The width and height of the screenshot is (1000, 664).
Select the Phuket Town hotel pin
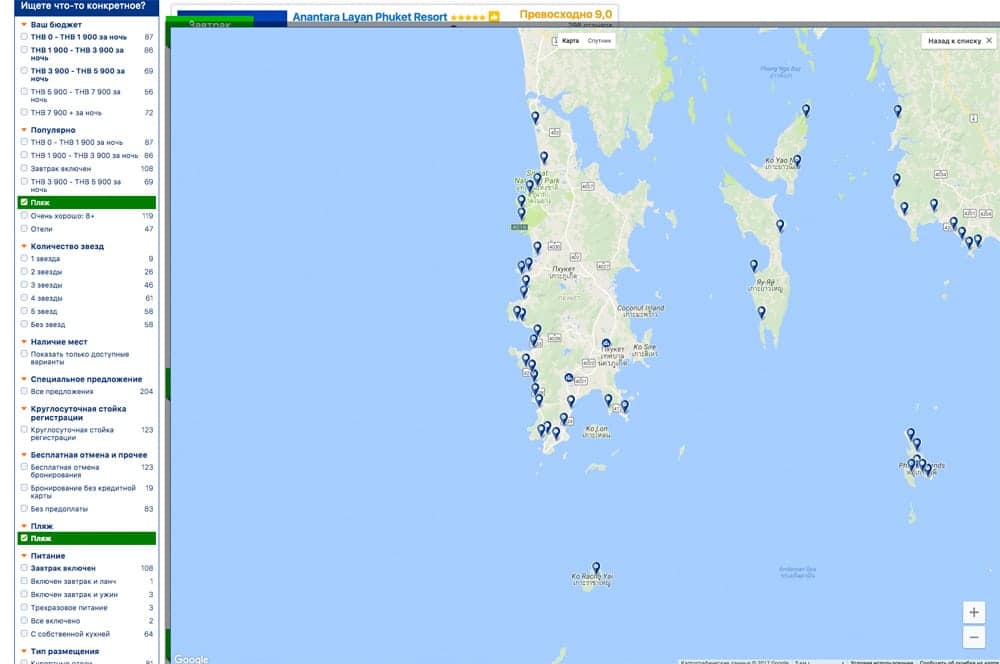pos(606,344)
